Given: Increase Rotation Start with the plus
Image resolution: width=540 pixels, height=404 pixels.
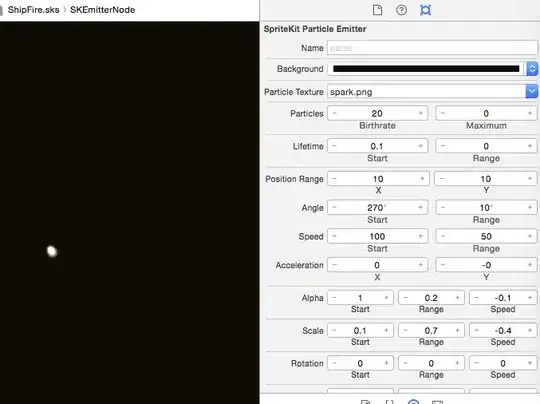Looking at the screenshot, I should [386, 363].
